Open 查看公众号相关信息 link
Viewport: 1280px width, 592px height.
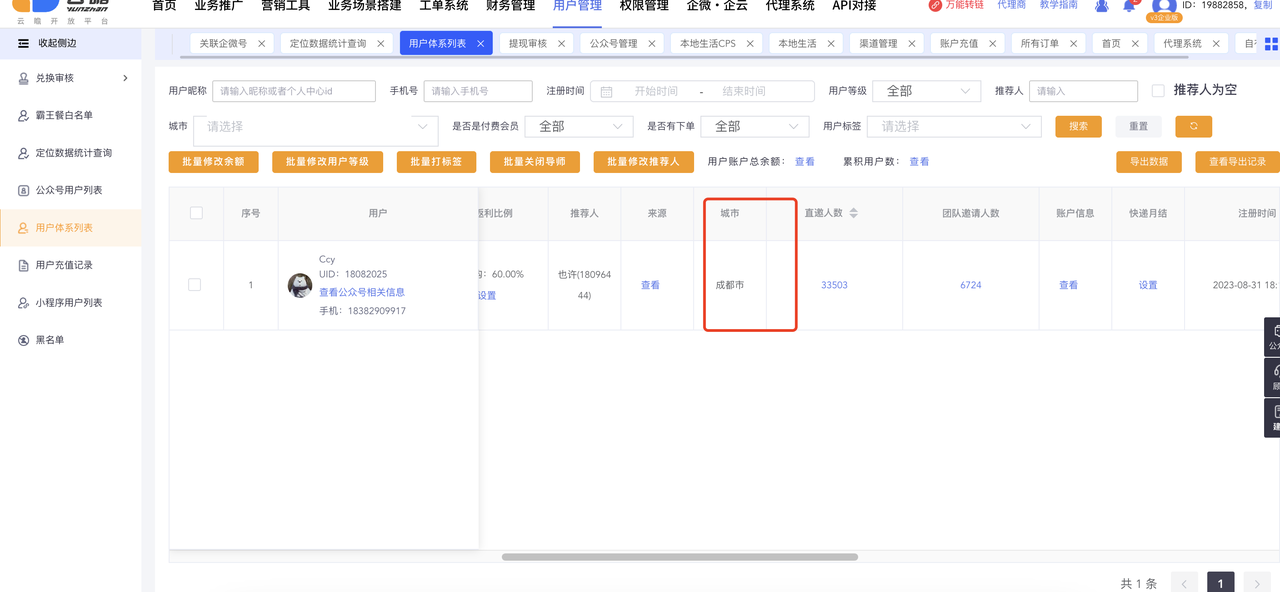361,292
